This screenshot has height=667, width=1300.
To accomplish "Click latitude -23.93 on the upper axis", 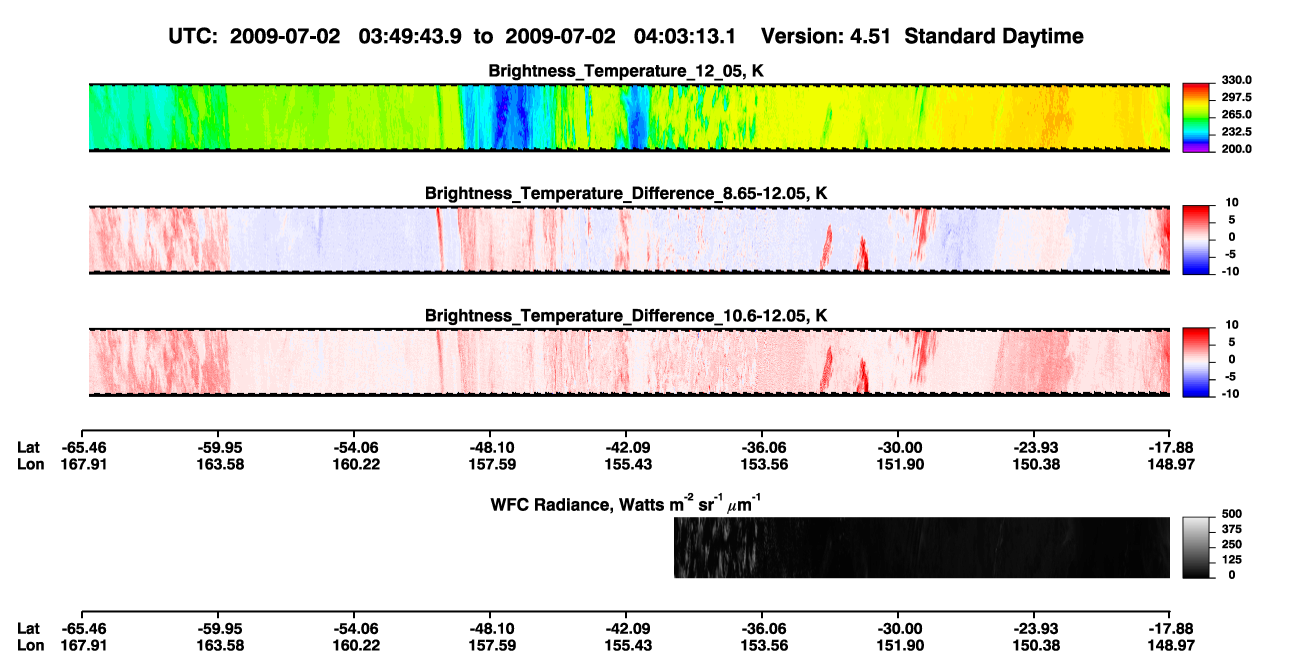I will point(1034,449).
